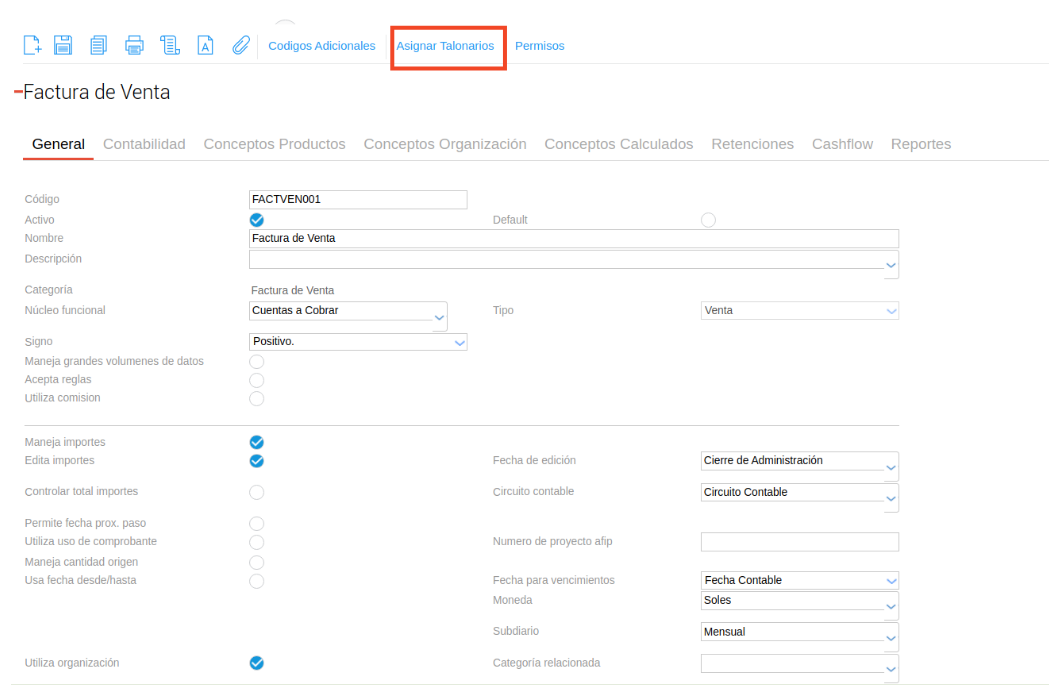Click the scroll-shaped log icon
Screen dimensions: 1059x694
point(169,45)
